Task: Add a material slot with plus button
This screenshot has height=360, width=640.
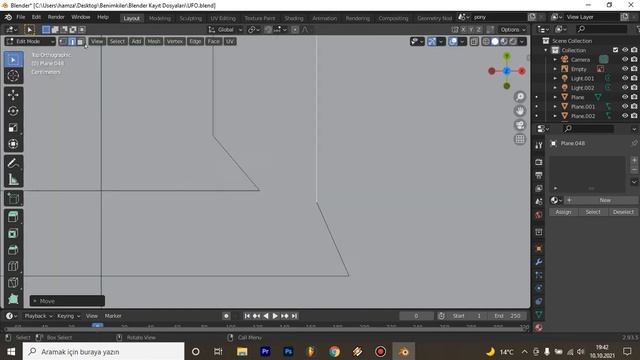Action: coord(634,160)
